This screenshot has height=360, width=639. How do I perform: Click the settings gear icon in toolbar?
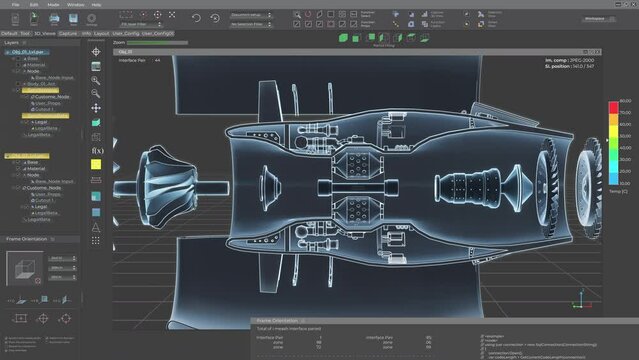point(92,18)
